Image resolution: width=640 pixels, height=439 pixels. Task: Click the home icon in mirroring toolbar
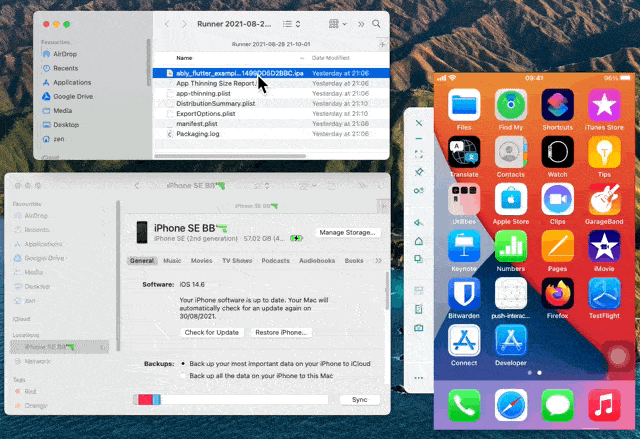coord(419,241)
